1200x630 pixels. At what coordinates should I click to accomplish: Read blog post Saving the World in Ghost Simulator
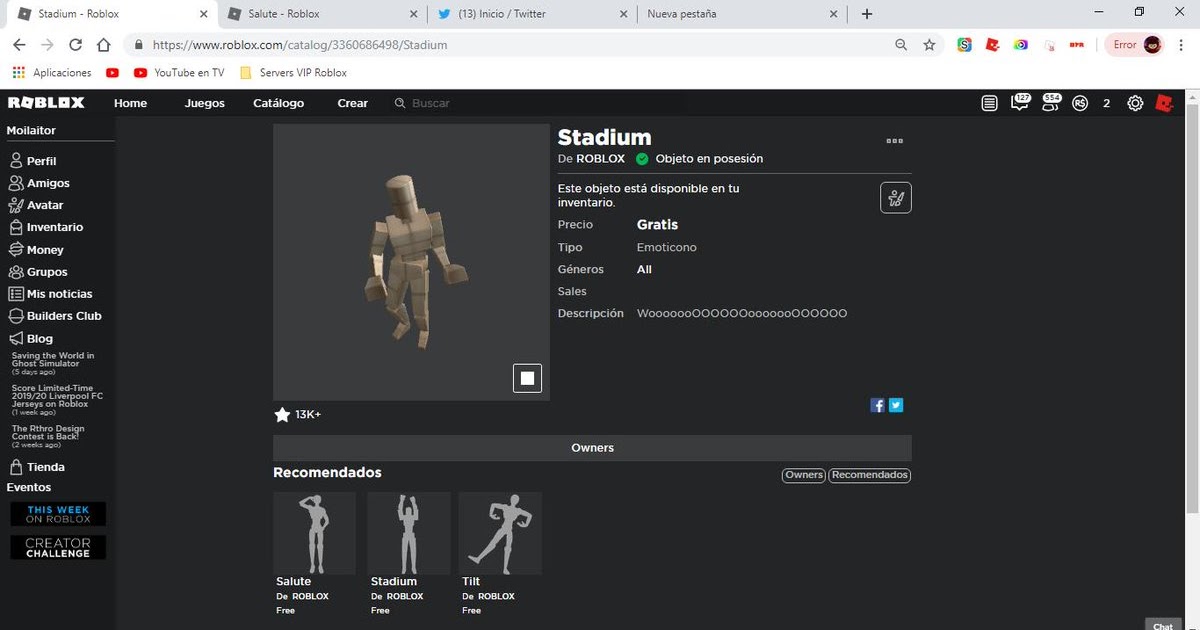pos(53,363)
